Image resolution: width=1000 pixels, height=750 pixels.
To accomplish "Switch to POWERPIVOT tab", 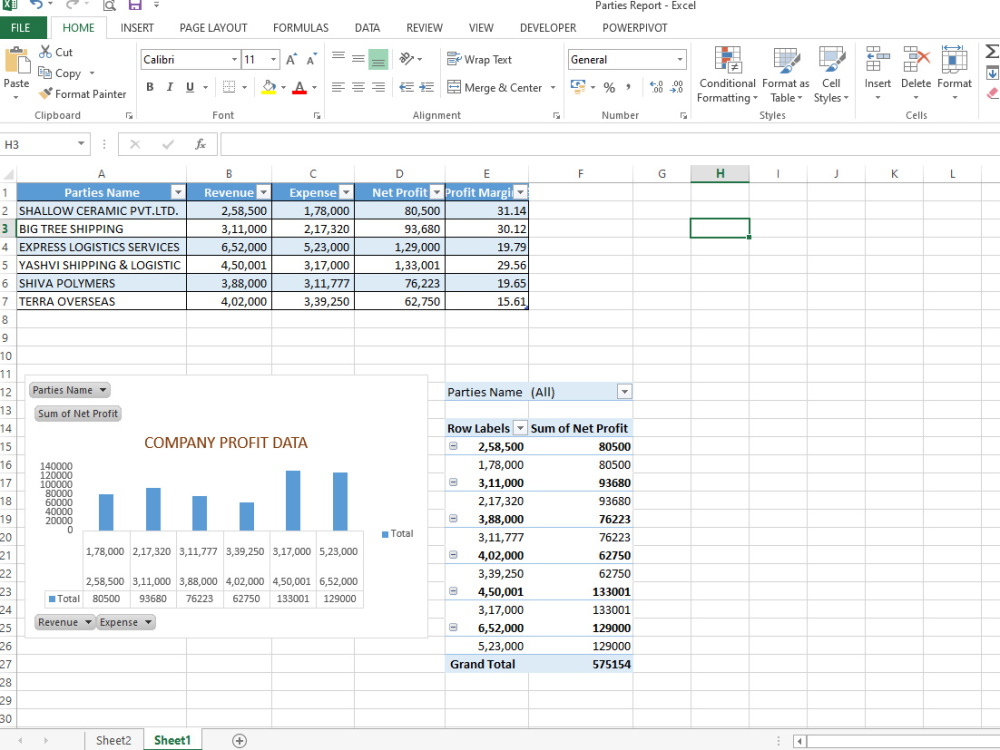I will tap(635, 27).
